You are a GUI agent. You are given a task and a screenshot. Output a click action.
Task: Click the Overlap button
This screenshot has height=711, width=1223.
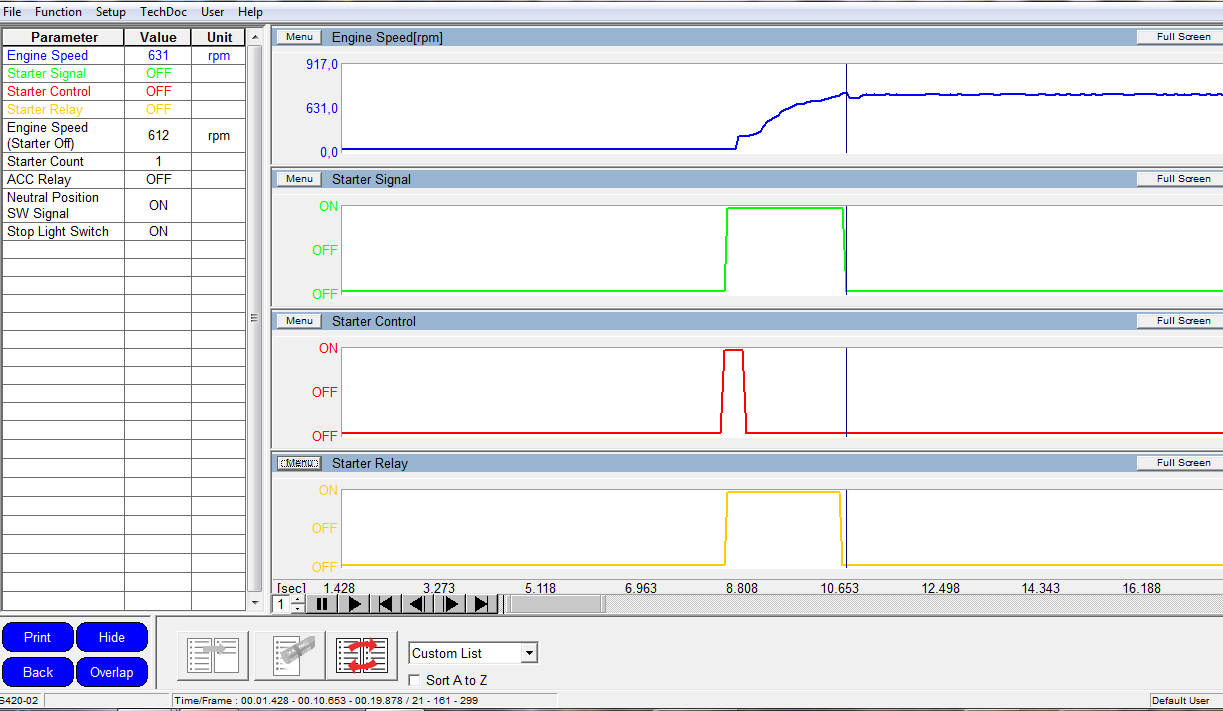coord(112,672)
